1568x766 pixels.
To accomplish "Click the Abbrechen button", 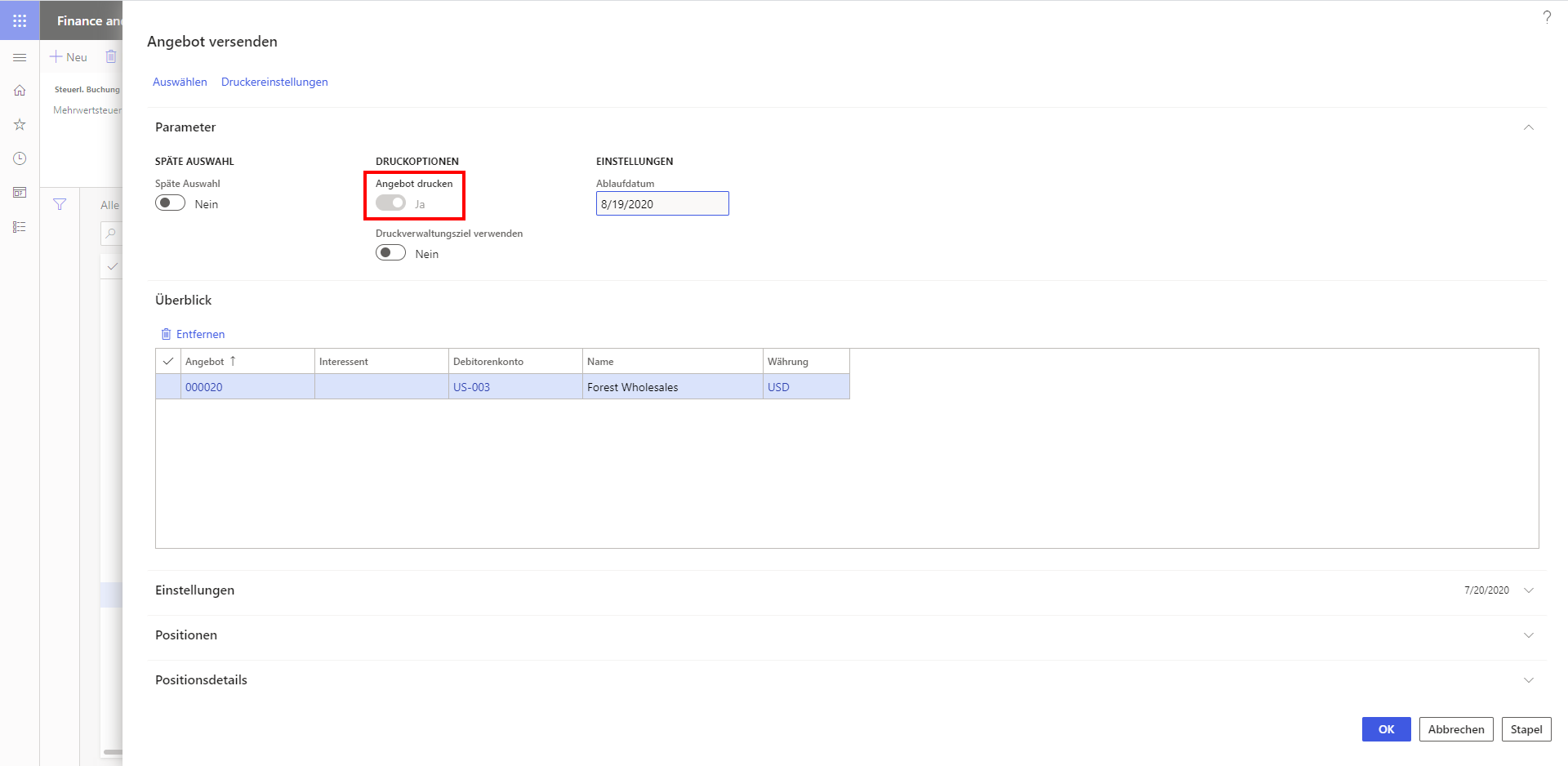I will coord(1456,729).
